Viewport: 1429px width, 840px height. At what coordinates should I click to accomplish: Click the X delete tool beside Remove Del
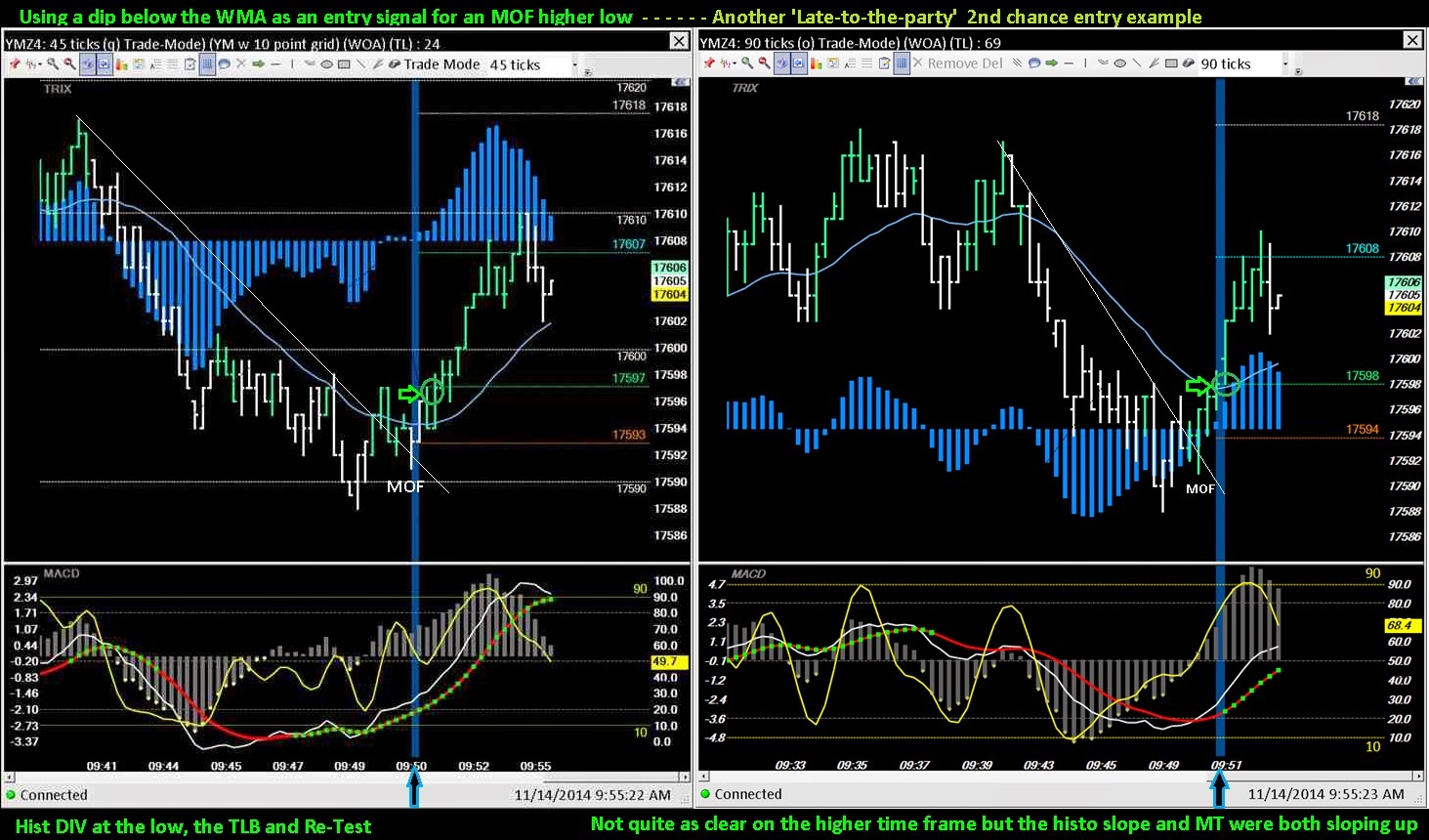tap(918, 63)
